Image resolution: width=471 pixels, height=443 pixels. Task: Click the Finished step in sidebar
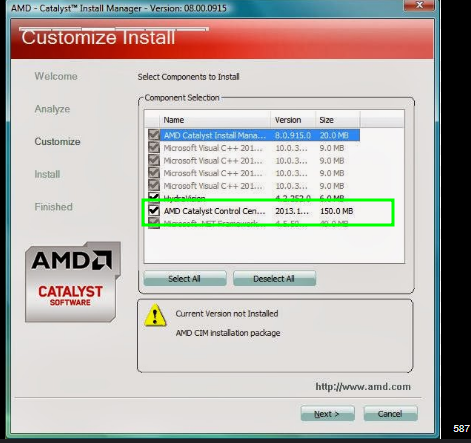coord(53,207)
